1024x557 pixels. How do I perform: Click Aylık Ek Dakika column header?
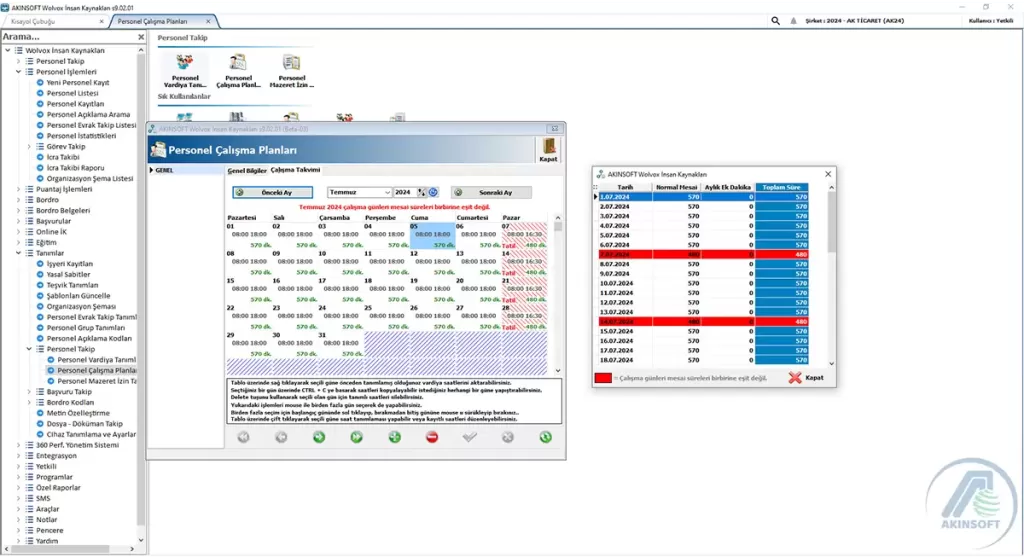pyautogui.click(x=728, y=187)
